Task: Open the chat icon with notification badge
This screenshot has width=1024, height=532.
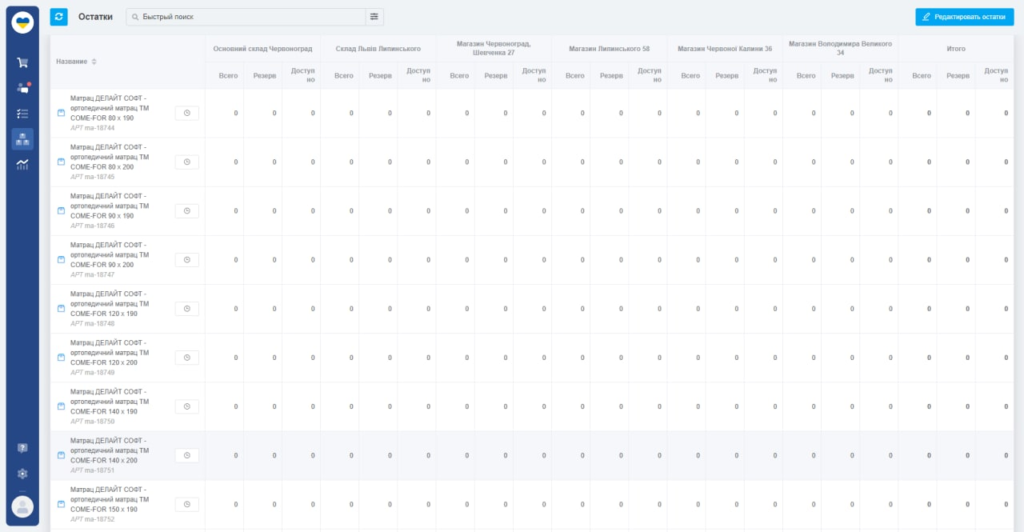Action: (22, 88)
